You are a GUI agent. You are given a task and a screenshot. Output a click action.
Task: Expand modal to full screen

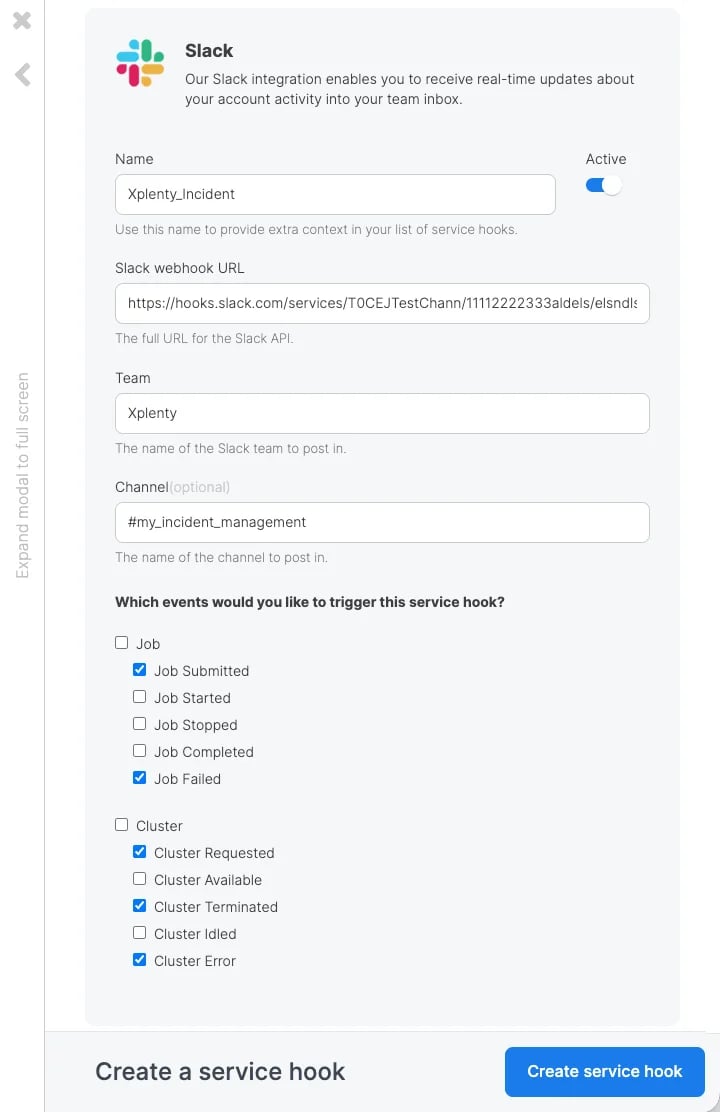(23, 475)
